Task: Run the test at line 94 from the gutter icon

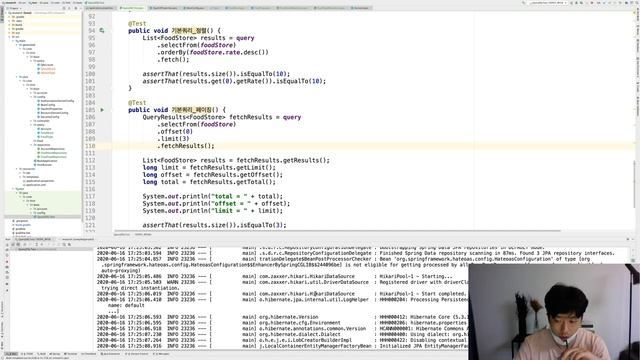Action: 102,31
